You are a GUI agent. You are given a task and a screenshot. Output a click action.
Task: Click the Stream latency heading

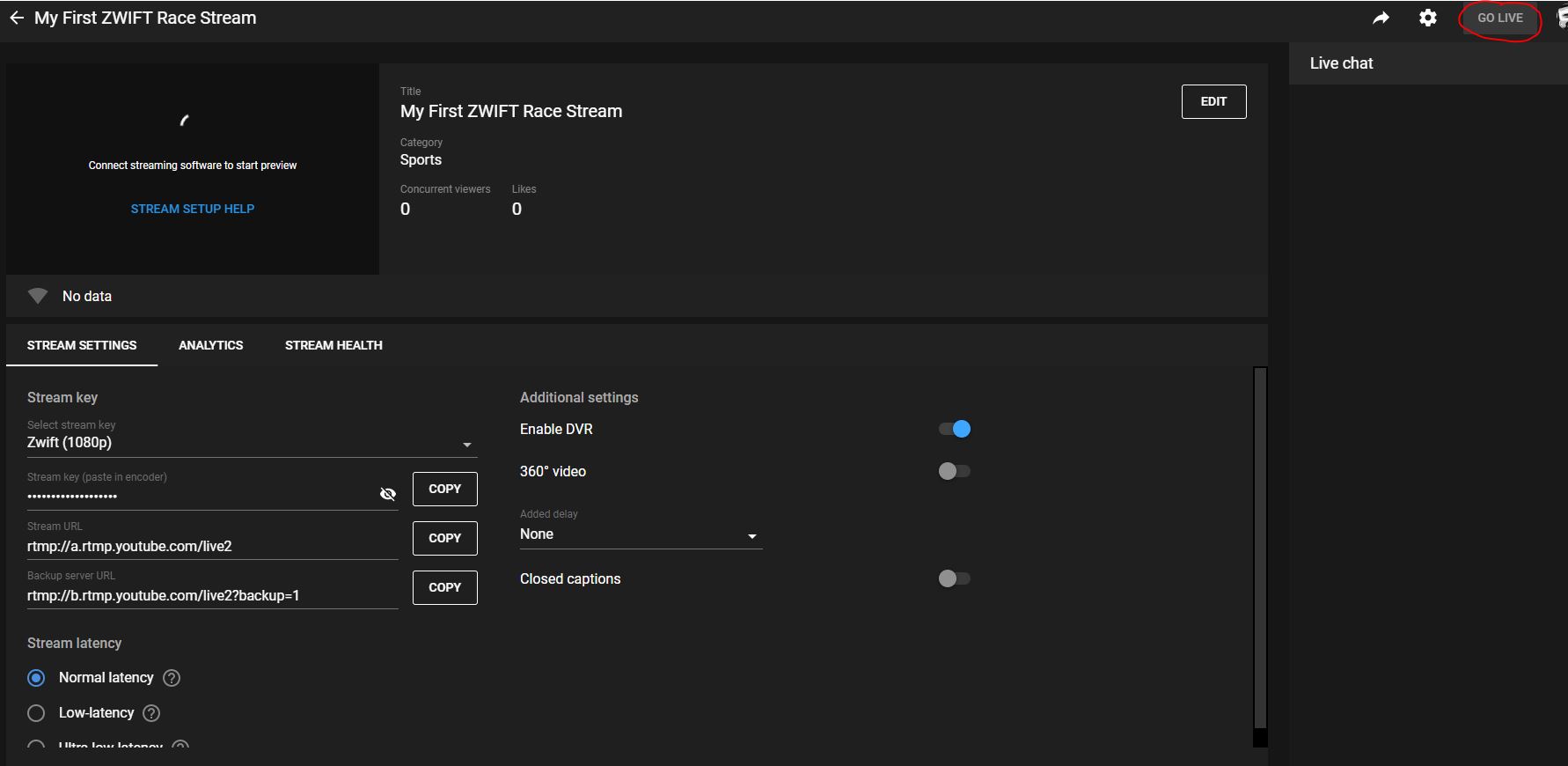pyautogui.click(x=74, y=644)
